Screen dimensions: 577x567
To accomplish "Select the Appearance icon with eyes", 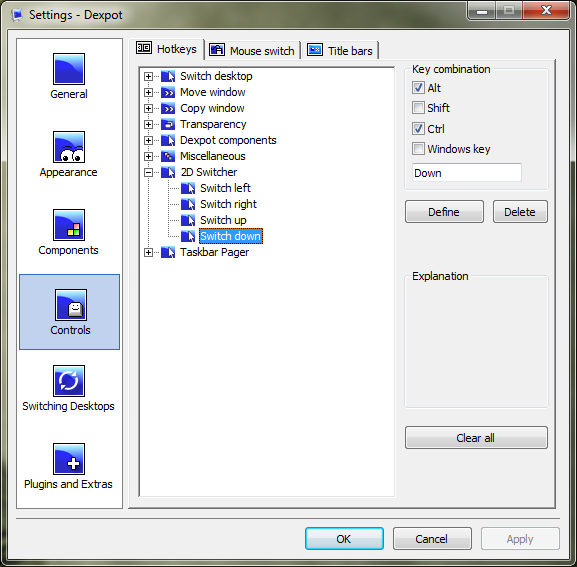I will (69, 147).
